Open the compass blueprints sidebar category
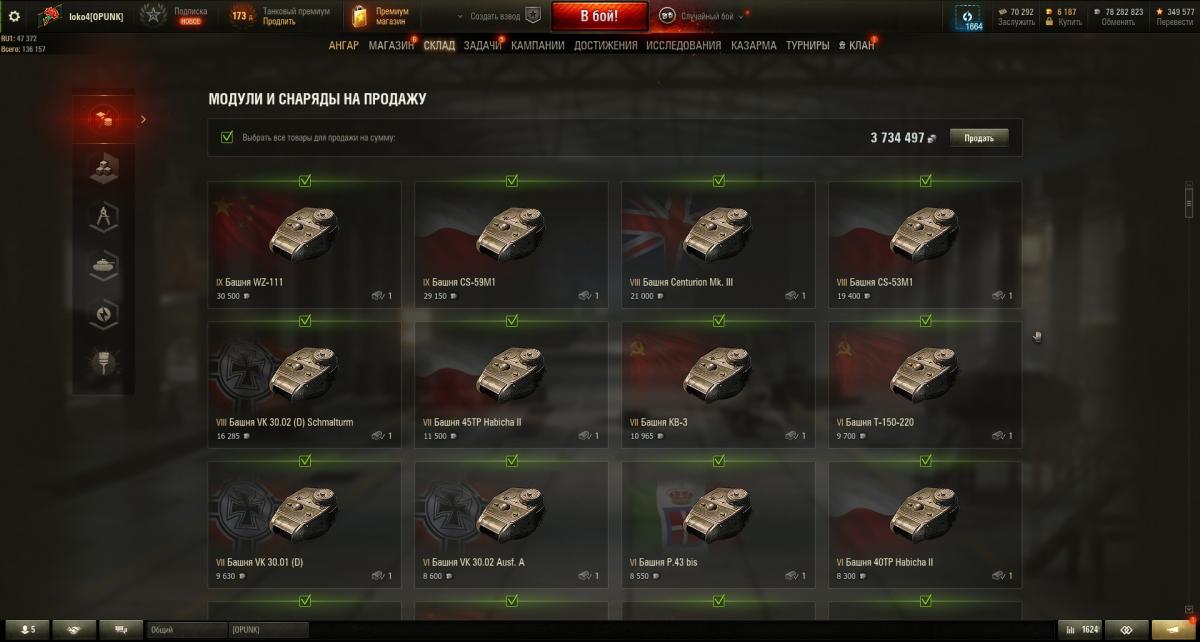Screen dimensions: 1200x642 click(x=104, y=216)
